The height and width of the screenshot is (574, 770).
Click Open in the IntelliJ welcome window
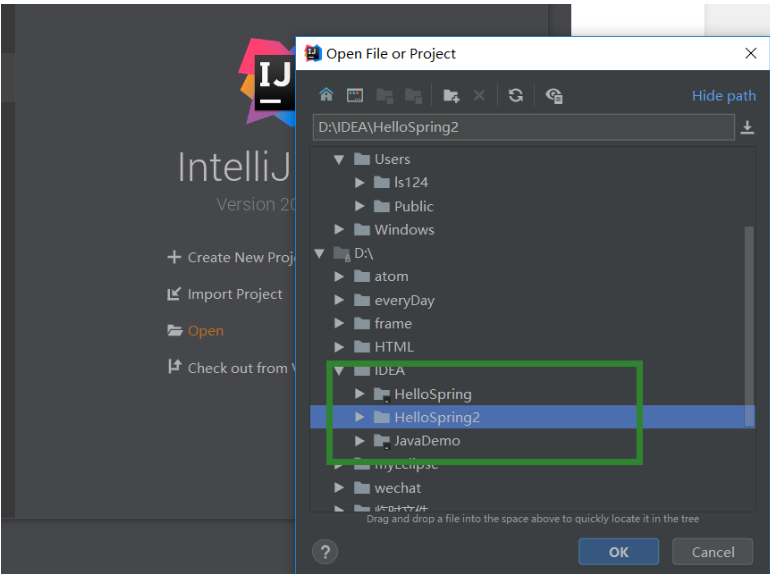click(195, 330)
